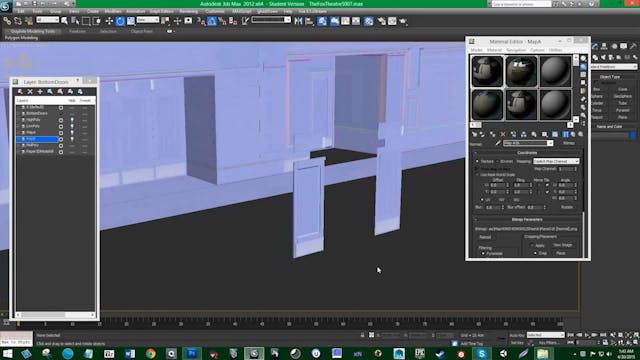Viewport: 640px width, 360px height.
Task: Click the Reload bitmap button
Action: pyautogui.click(x=485, y=237)
